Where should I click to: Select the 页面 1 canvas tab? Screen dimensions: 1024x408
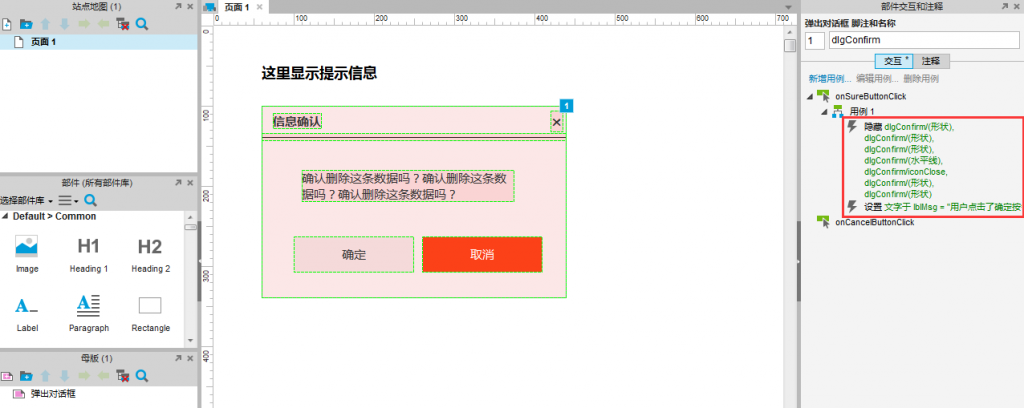click(x=235, y=7)
